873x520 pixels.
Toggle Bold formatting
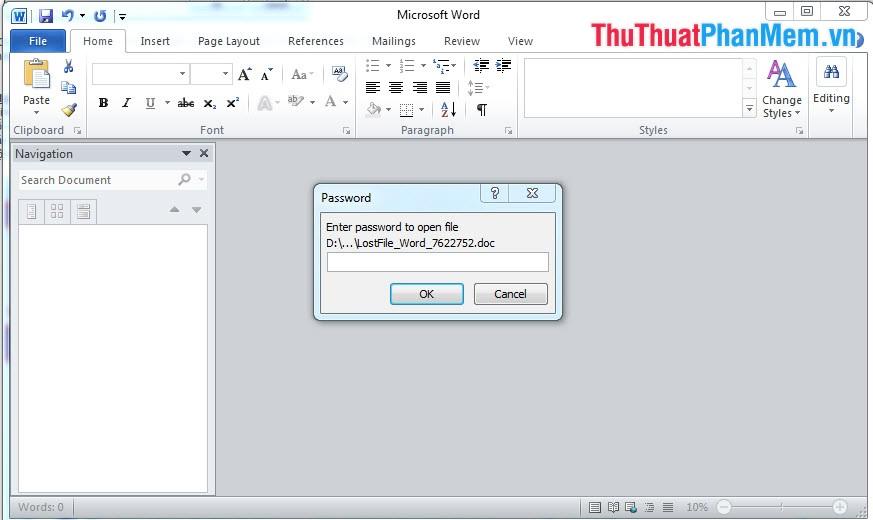pos(103,102)
